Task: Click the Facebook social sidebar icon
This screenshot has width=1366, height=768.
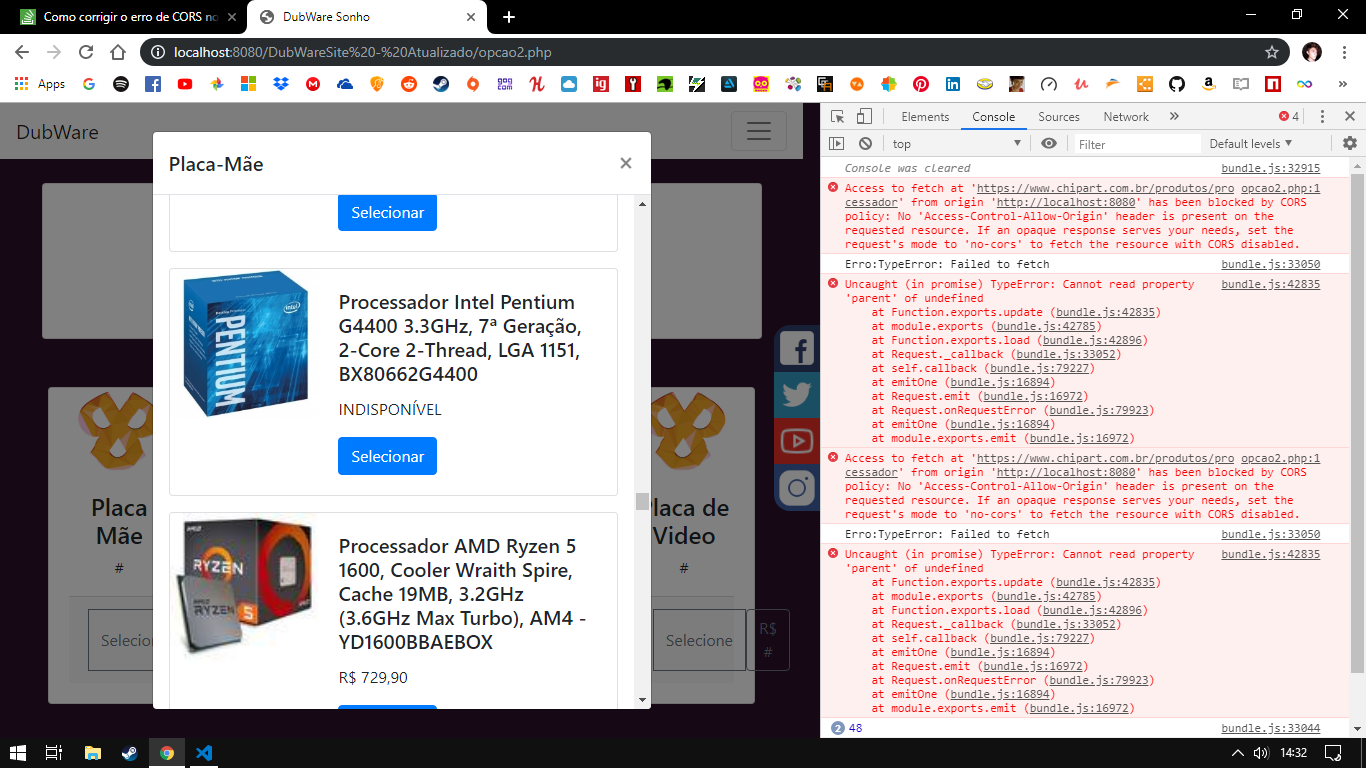Action: click(x=797, y=349)
